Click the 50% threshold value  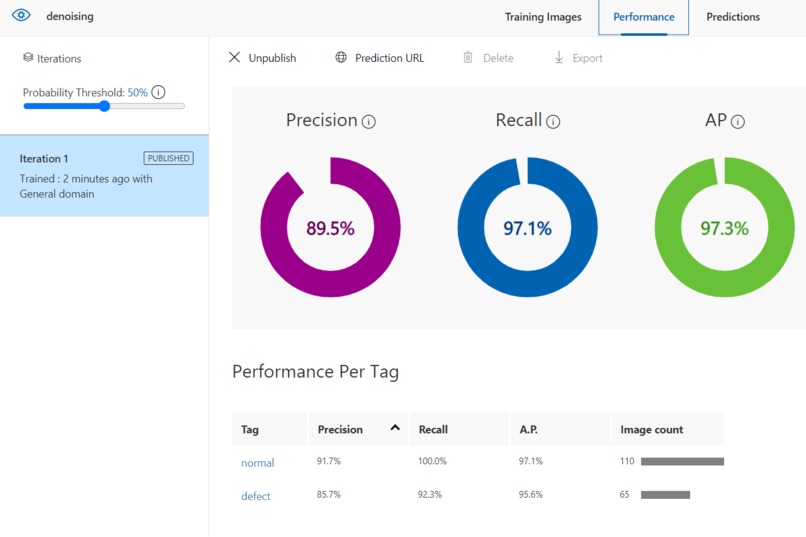click(x=137, y=92)
